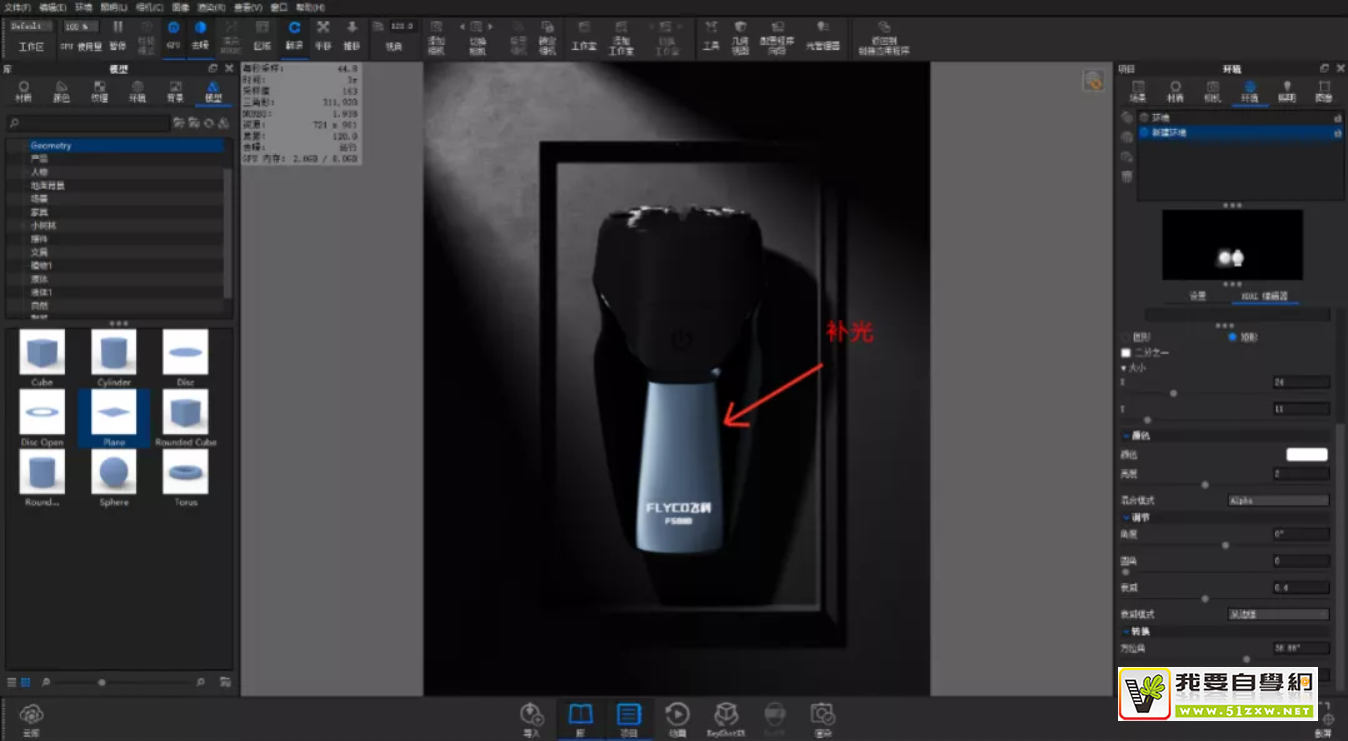Open the blend mode dropdown showing Alpha
The width and height of the screenshot is (1348, 741).
1277,500
